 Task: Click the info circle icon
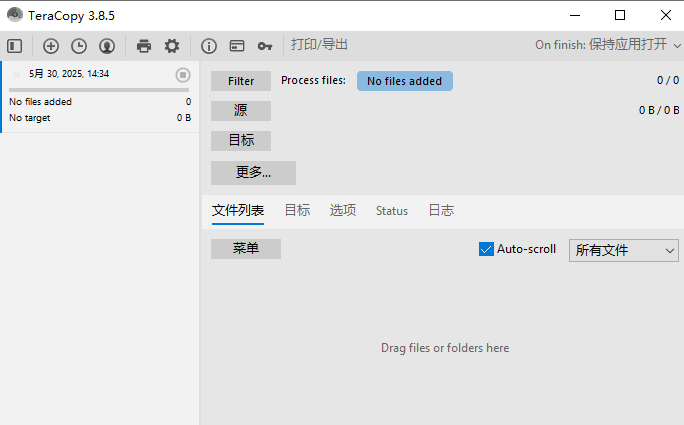(209, 46)
